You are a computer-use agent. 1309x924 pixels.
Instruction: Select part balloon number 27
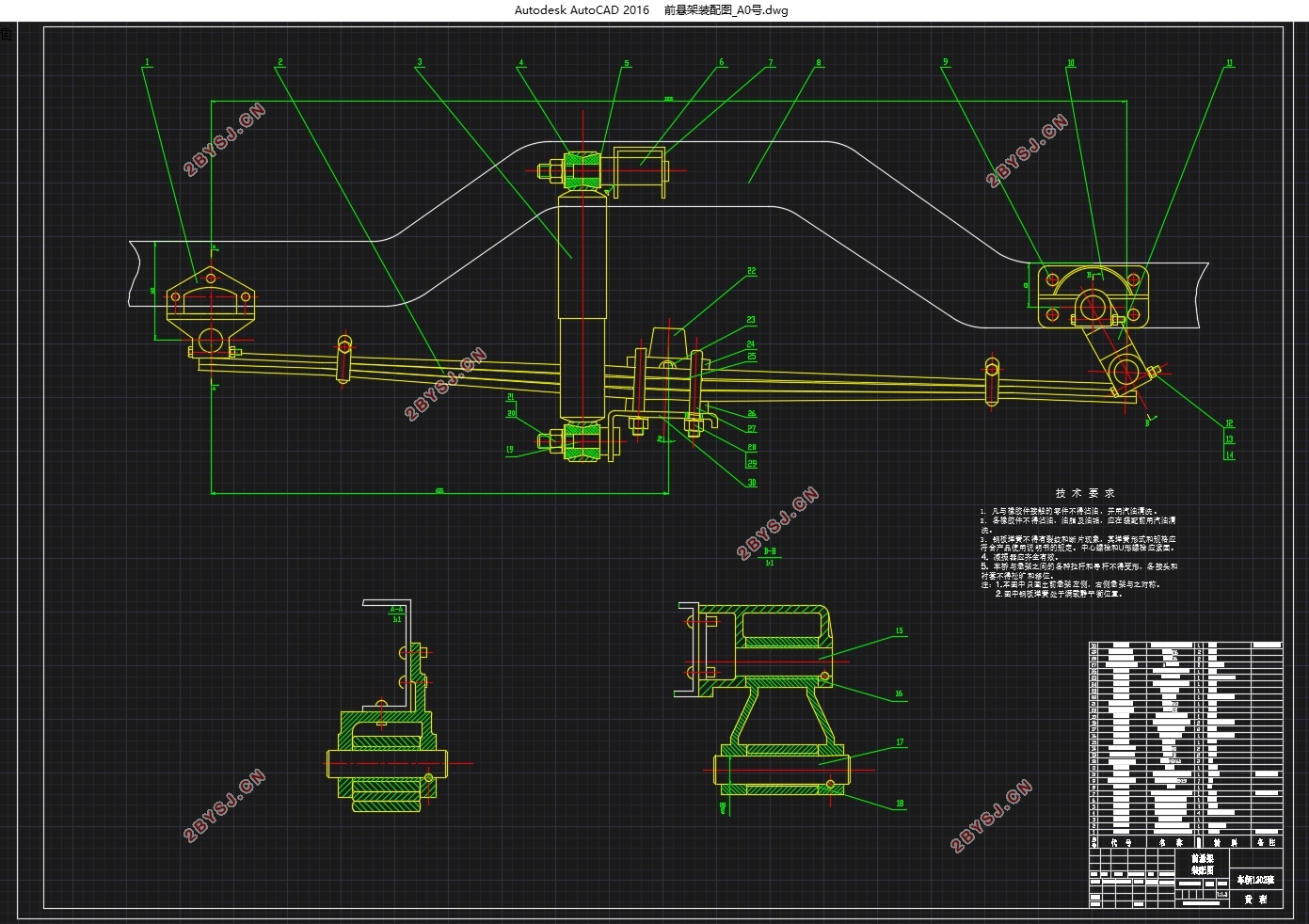752,429
